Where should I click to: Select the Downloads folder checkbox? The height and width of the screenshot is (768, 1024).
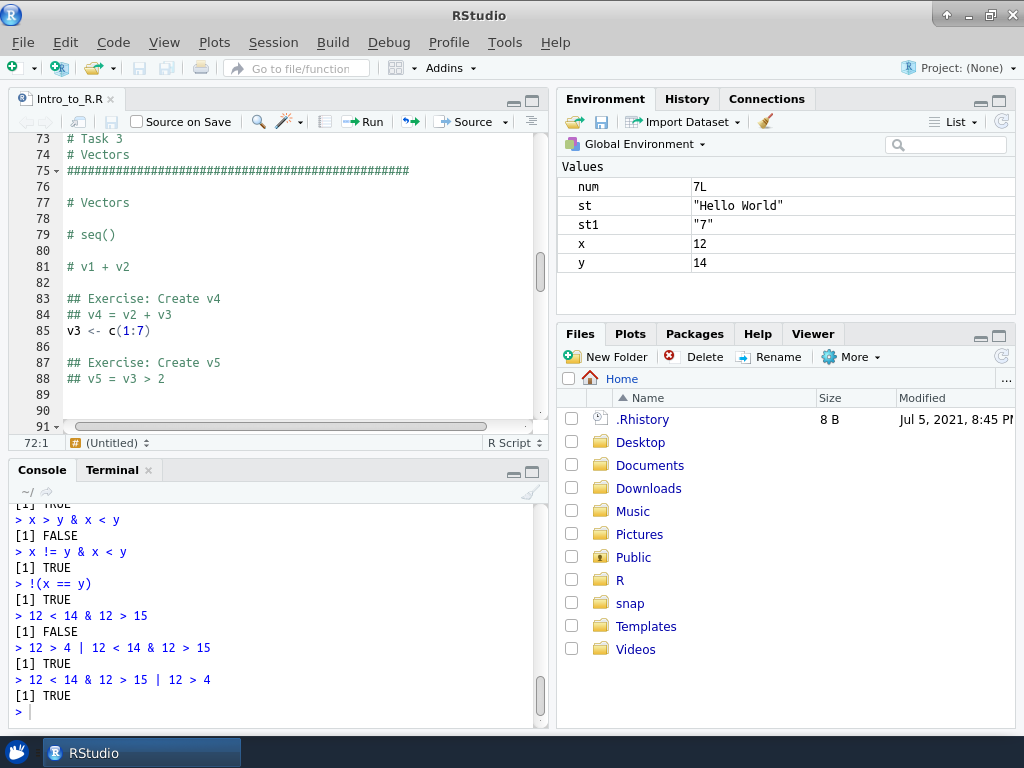coord(571,488)
